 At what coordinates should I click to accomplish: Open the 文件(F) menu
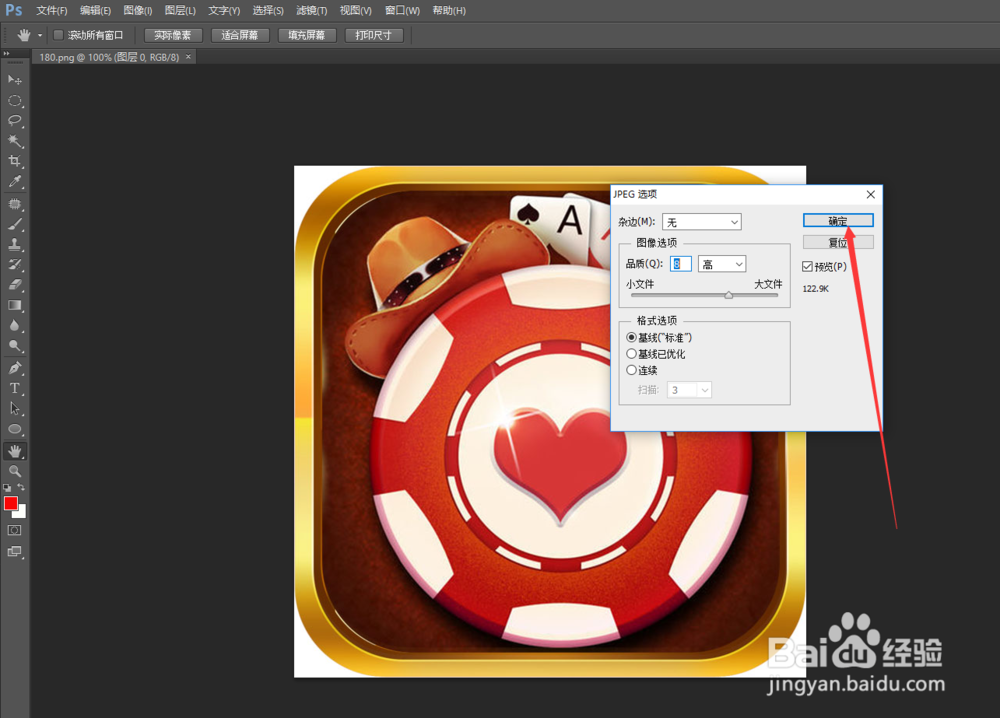[x=52, y=10]
